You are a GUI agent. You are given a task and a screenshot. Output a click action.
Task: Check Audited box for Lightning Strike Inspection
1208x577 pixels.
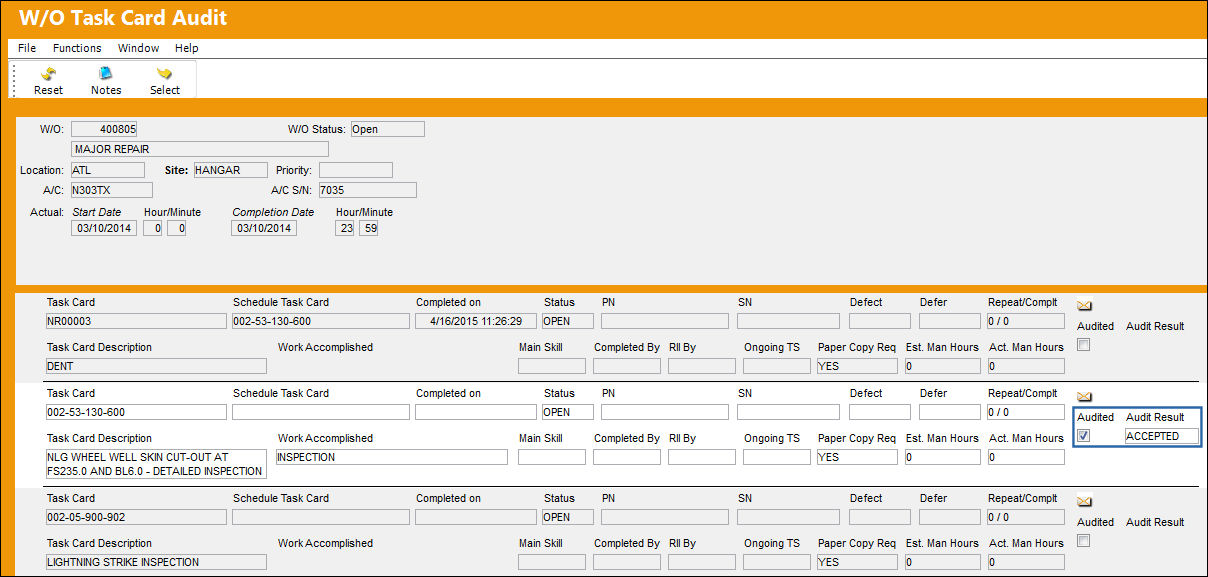tap(1083, 541)
